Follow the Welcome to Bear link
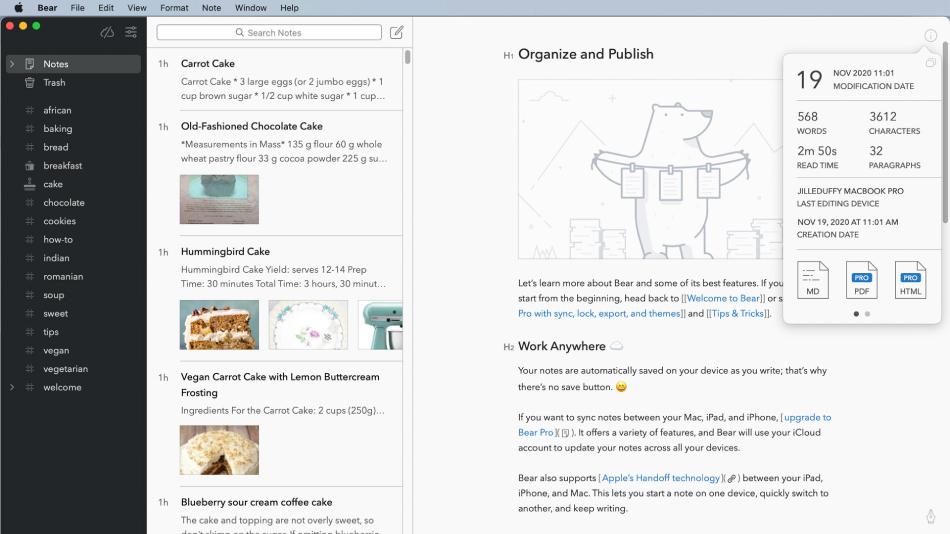 click(x=723, y=298)
